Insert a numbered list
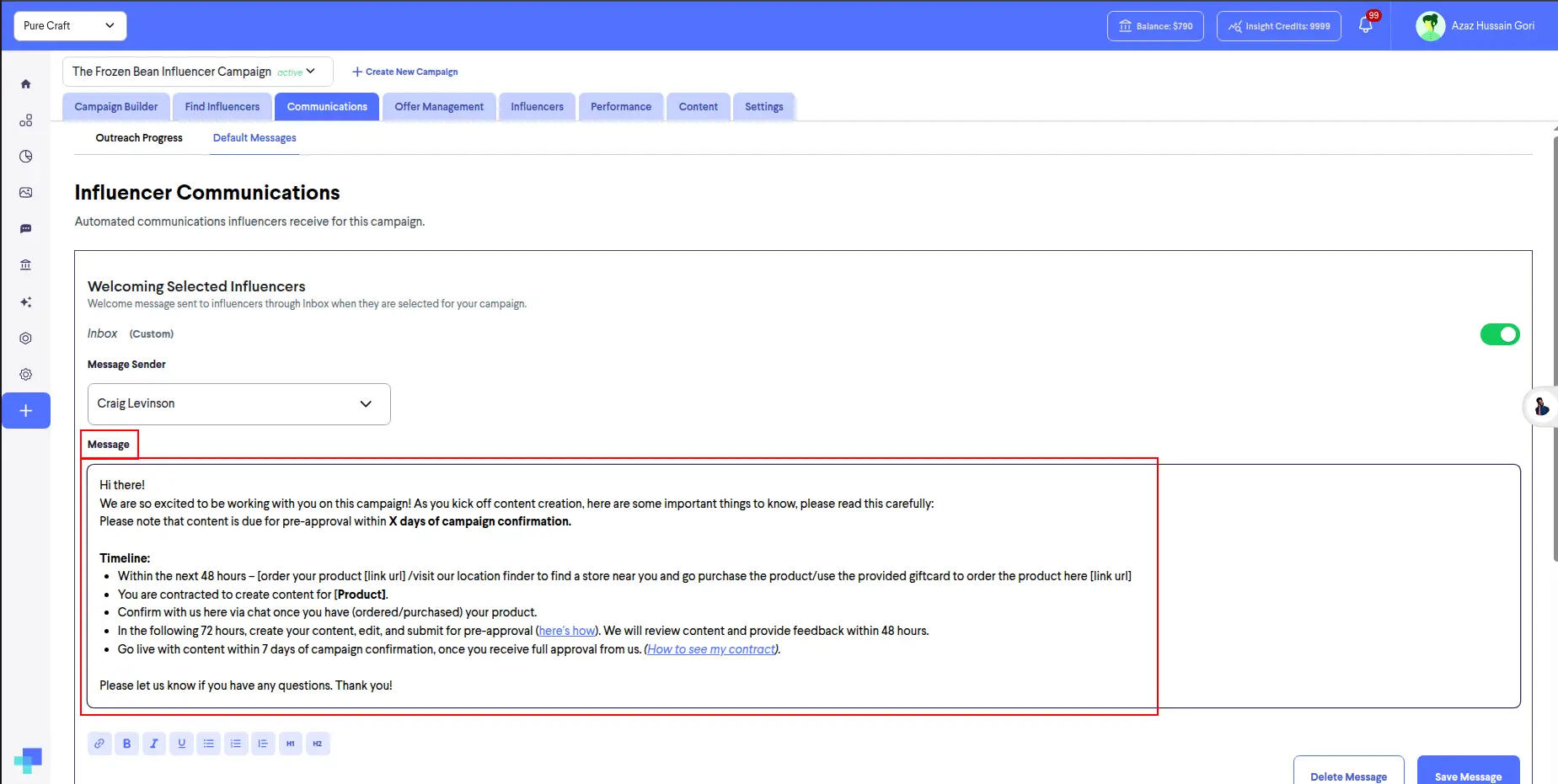Image resolution: width=1558 pixels, height=784 pixels. (x=236, y=744)
